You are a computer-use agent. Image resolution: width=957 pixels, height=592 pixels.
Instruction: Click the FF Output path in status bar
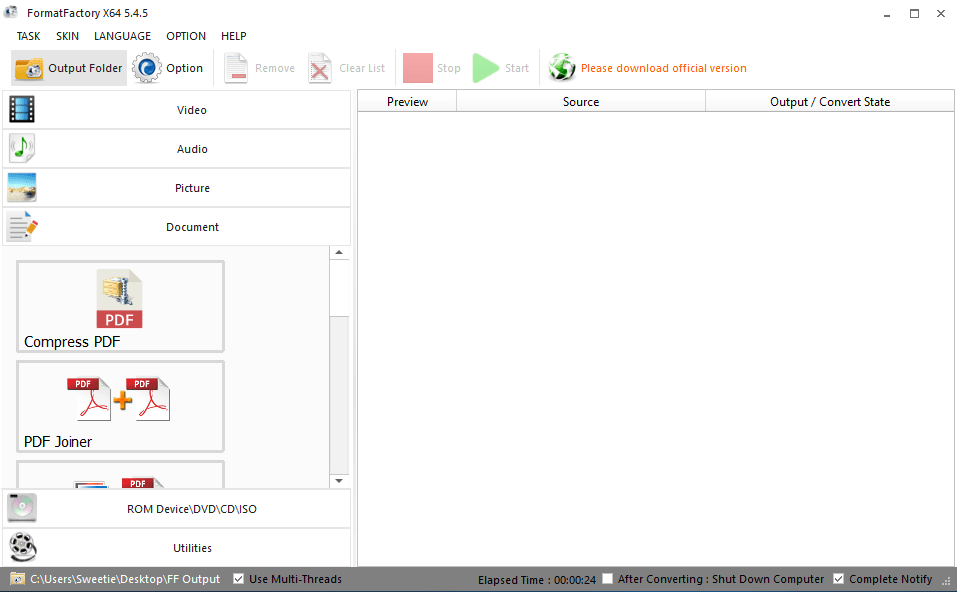tap(125, 579)
